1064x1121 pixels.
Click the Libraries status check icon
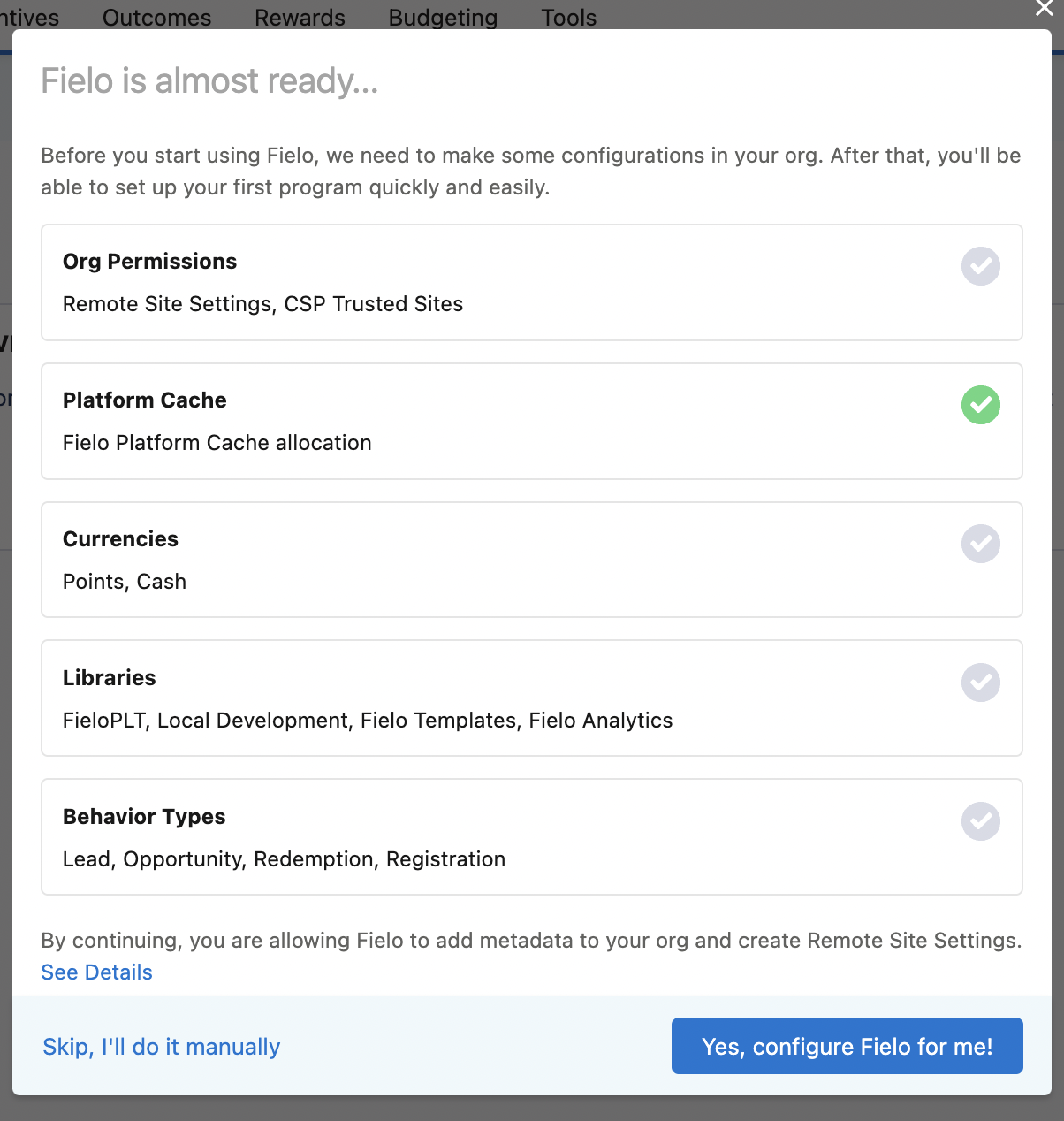pyautogui.click(x=981, y=683)
